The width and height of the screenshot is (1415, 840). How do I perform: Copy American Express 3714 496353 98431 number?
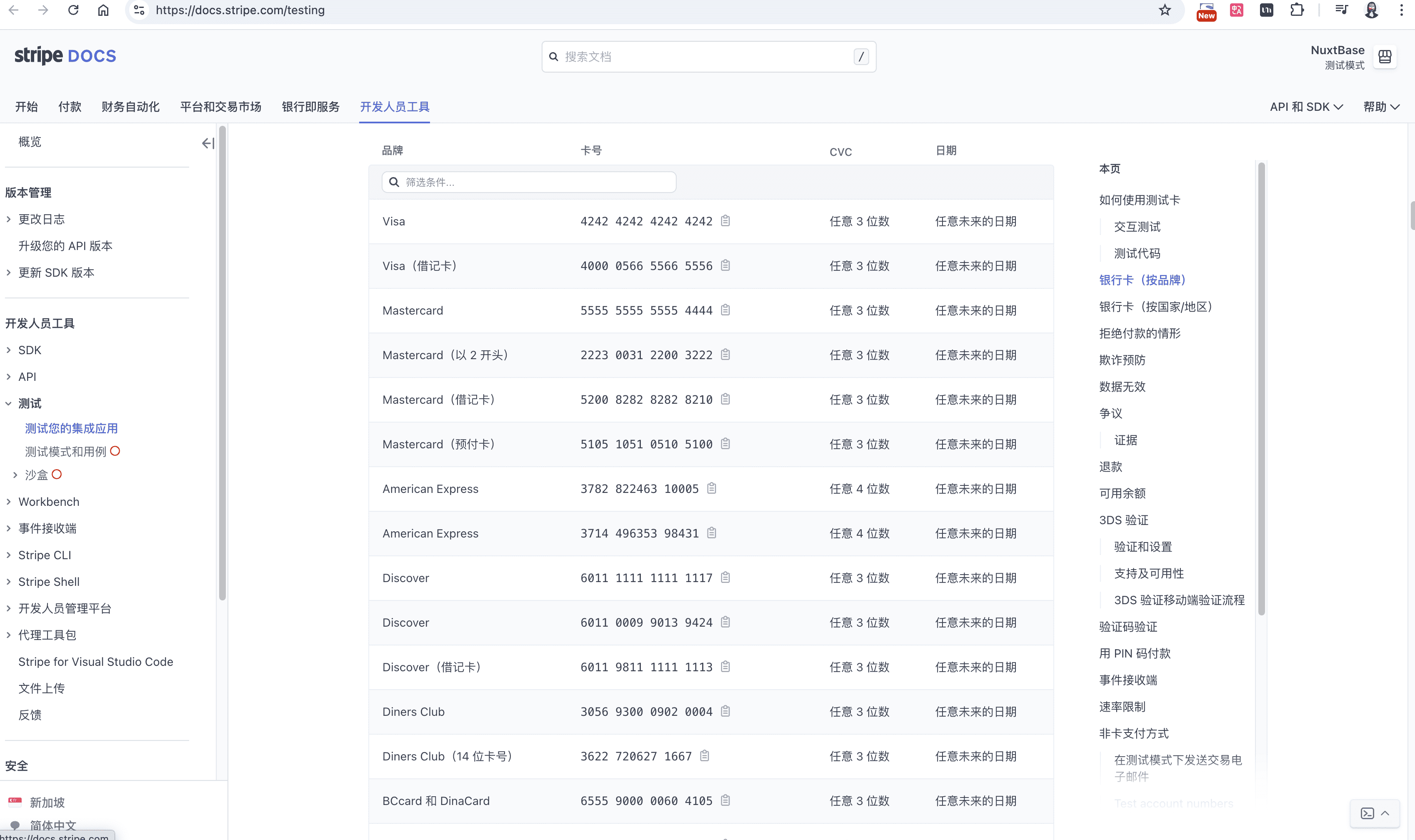(x=712, y=533)
